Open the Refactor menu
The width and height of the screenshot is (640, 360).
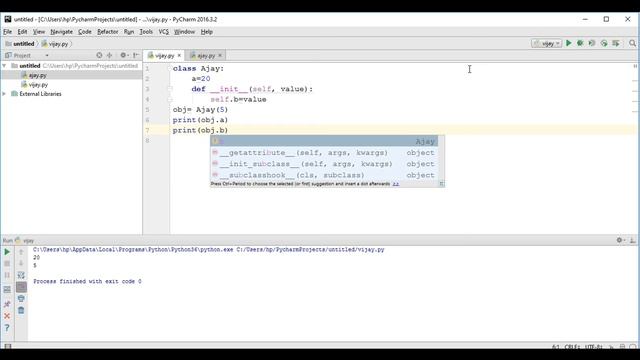tap(107, 32)
